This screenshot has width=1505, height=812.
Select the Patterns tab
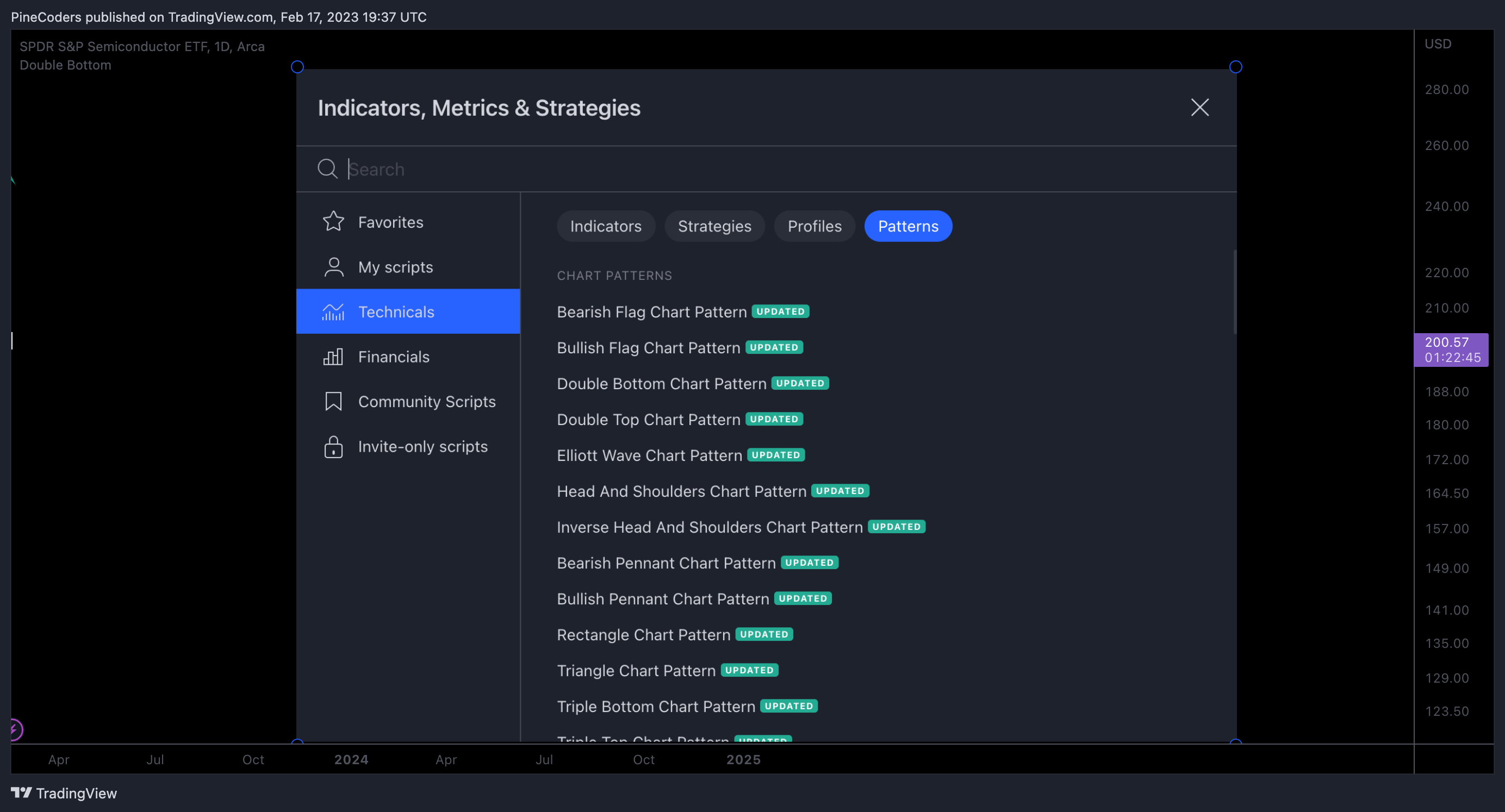909,226
